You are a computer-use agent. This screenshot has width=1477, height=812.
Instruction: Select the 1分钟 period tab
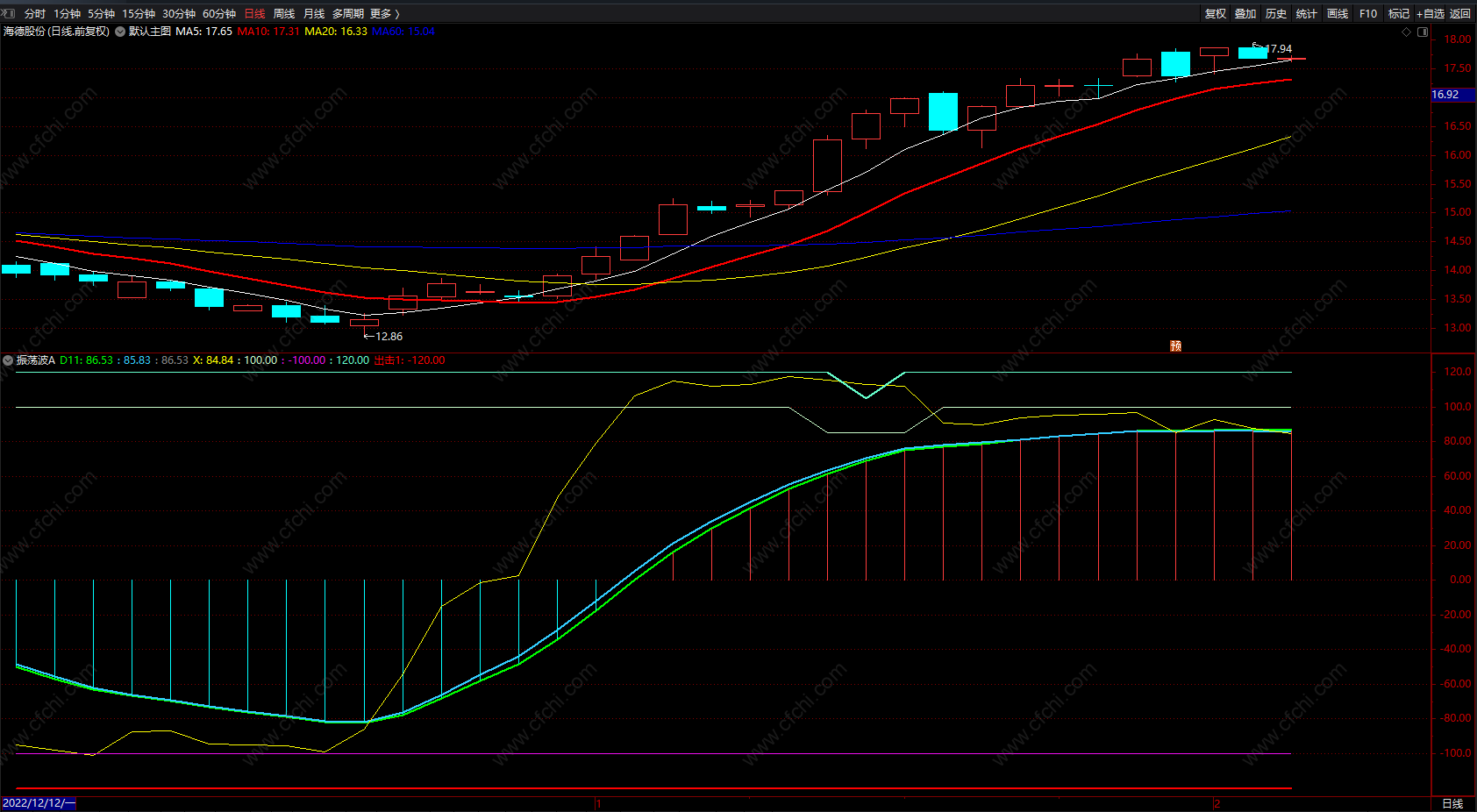pyautogui.click(x=68, y=14)
